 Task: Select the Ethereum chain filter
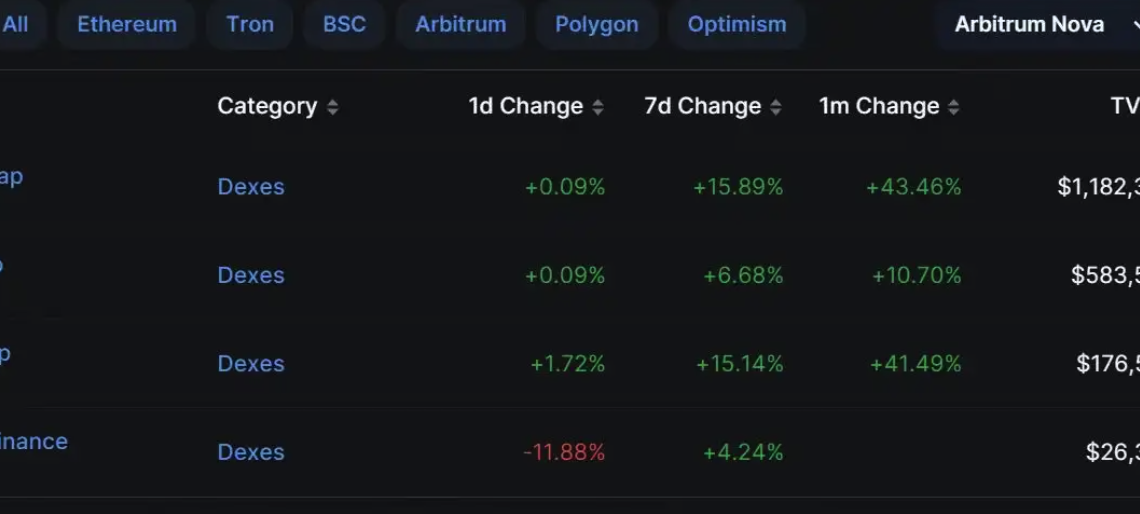click(127, 24)
